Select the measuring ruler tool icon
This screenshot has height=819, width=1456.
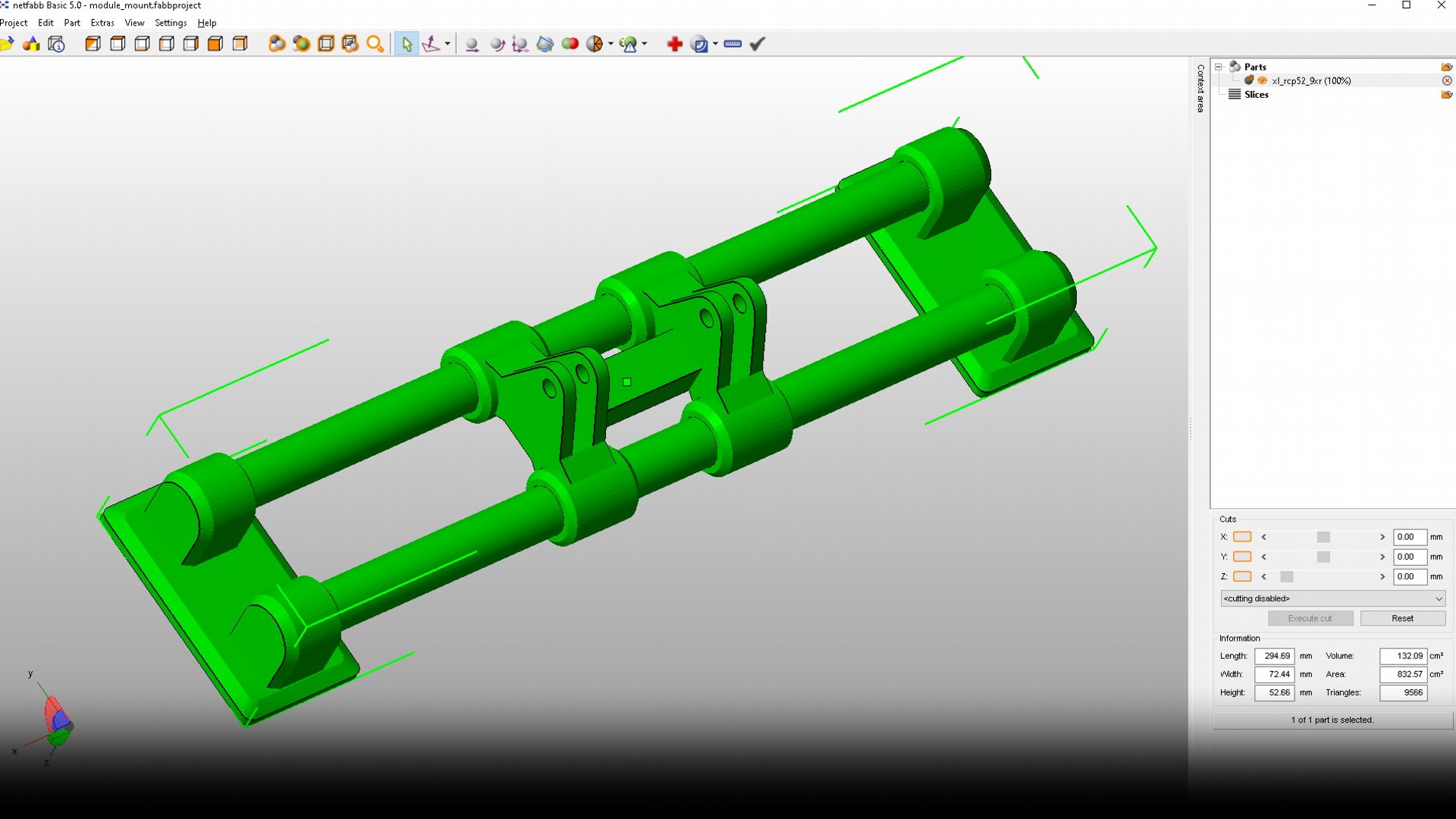click(733, 44)
